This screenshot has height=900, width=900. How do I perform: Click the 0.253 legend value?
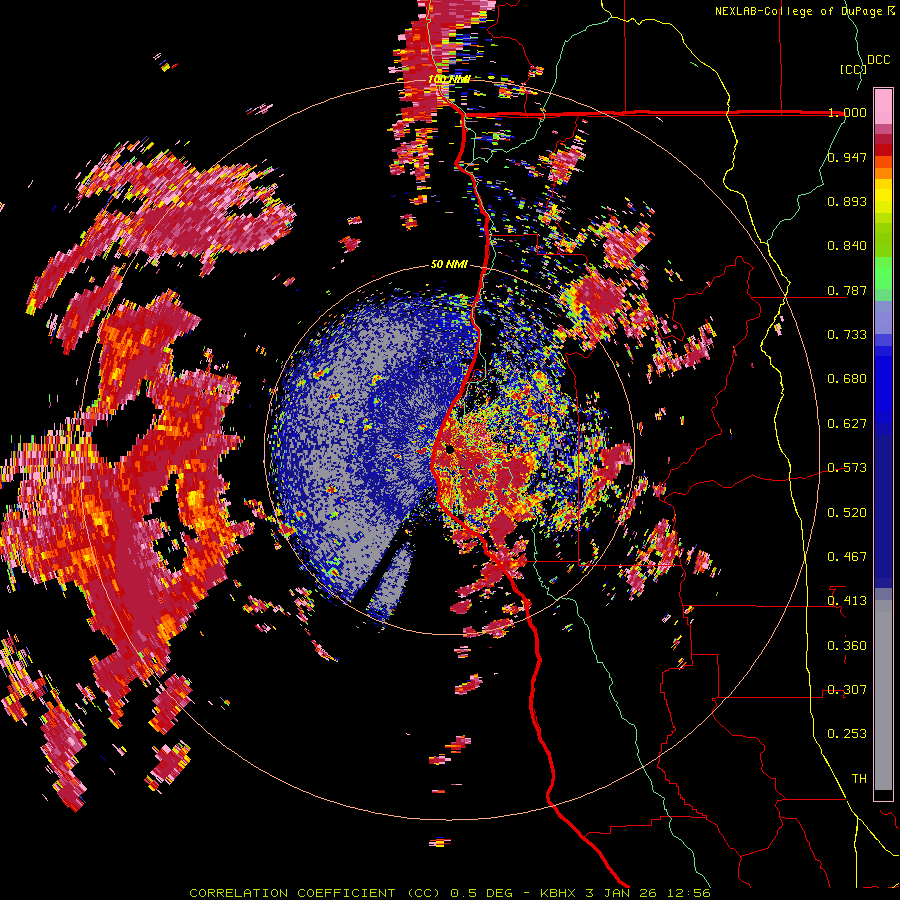click(847, 734)
